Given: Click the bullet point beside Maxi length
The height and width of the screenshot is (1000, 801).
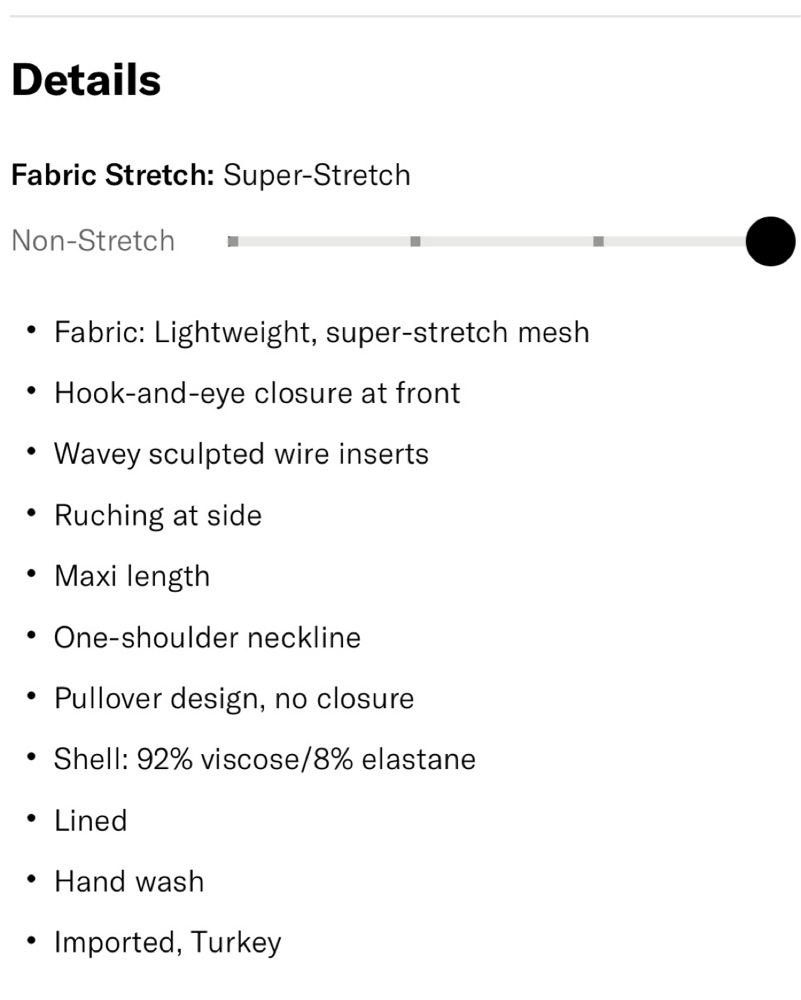Looking at the screenshot, I should click(x=33, y=576).
